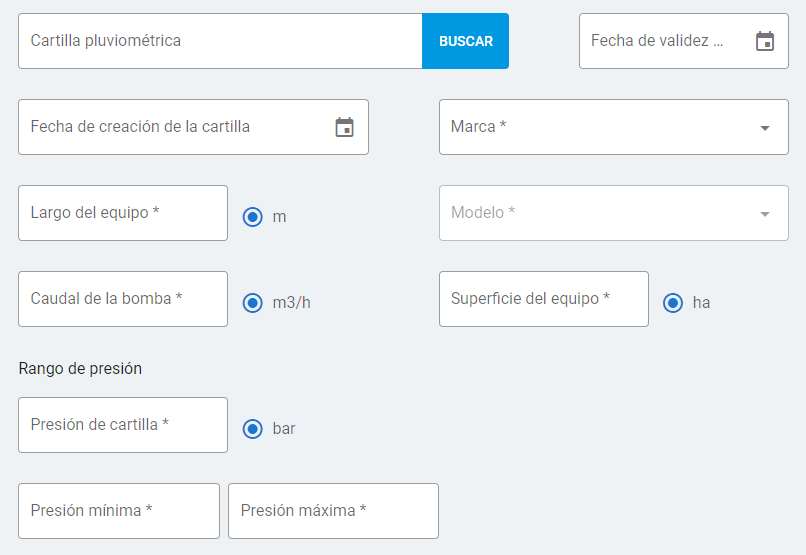Open calendar picker for Fecha de validez
This screenshot has width=806, height=555.
click(x=765, y=41)
